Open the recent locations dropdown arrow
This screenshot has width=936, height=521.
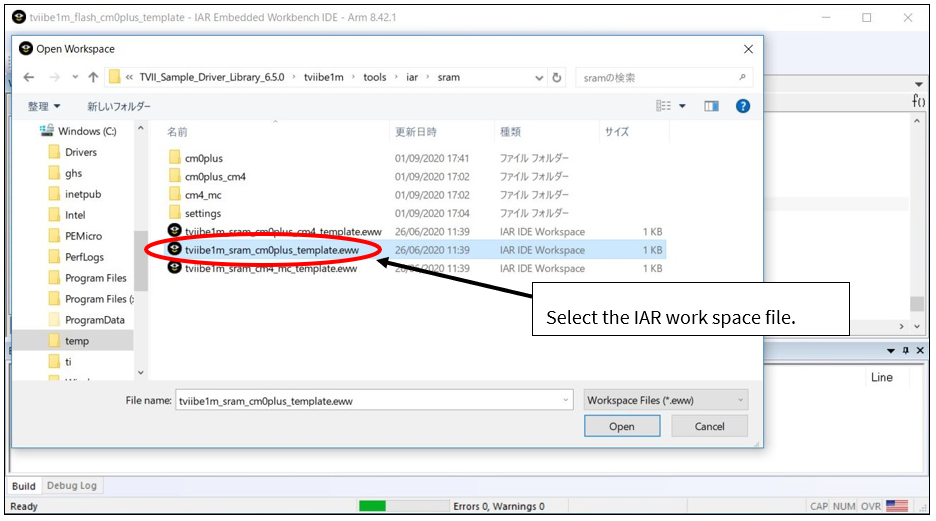75,78
